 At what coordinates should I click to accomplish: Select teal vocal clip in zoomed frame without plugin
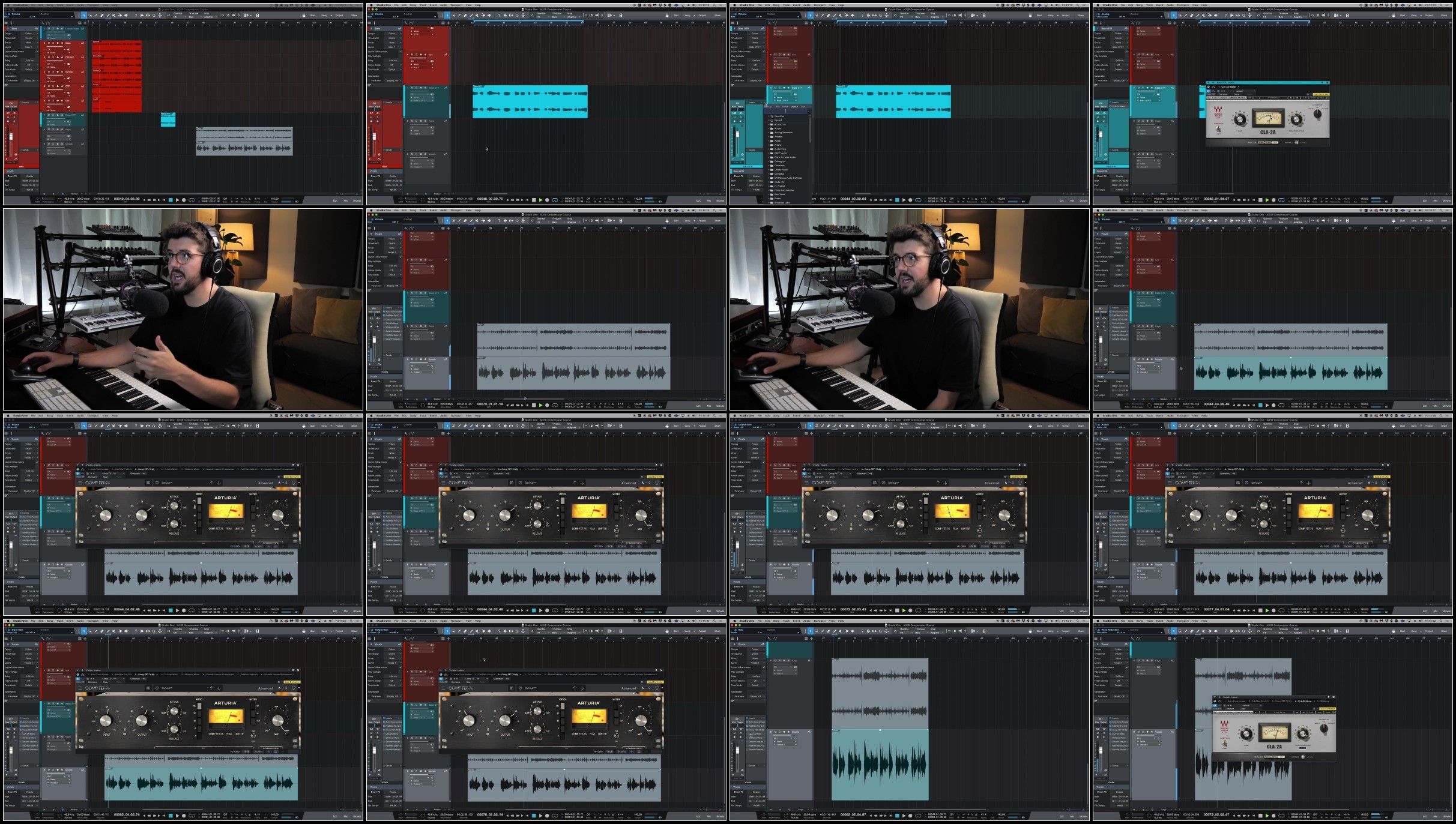pos(880,765)
